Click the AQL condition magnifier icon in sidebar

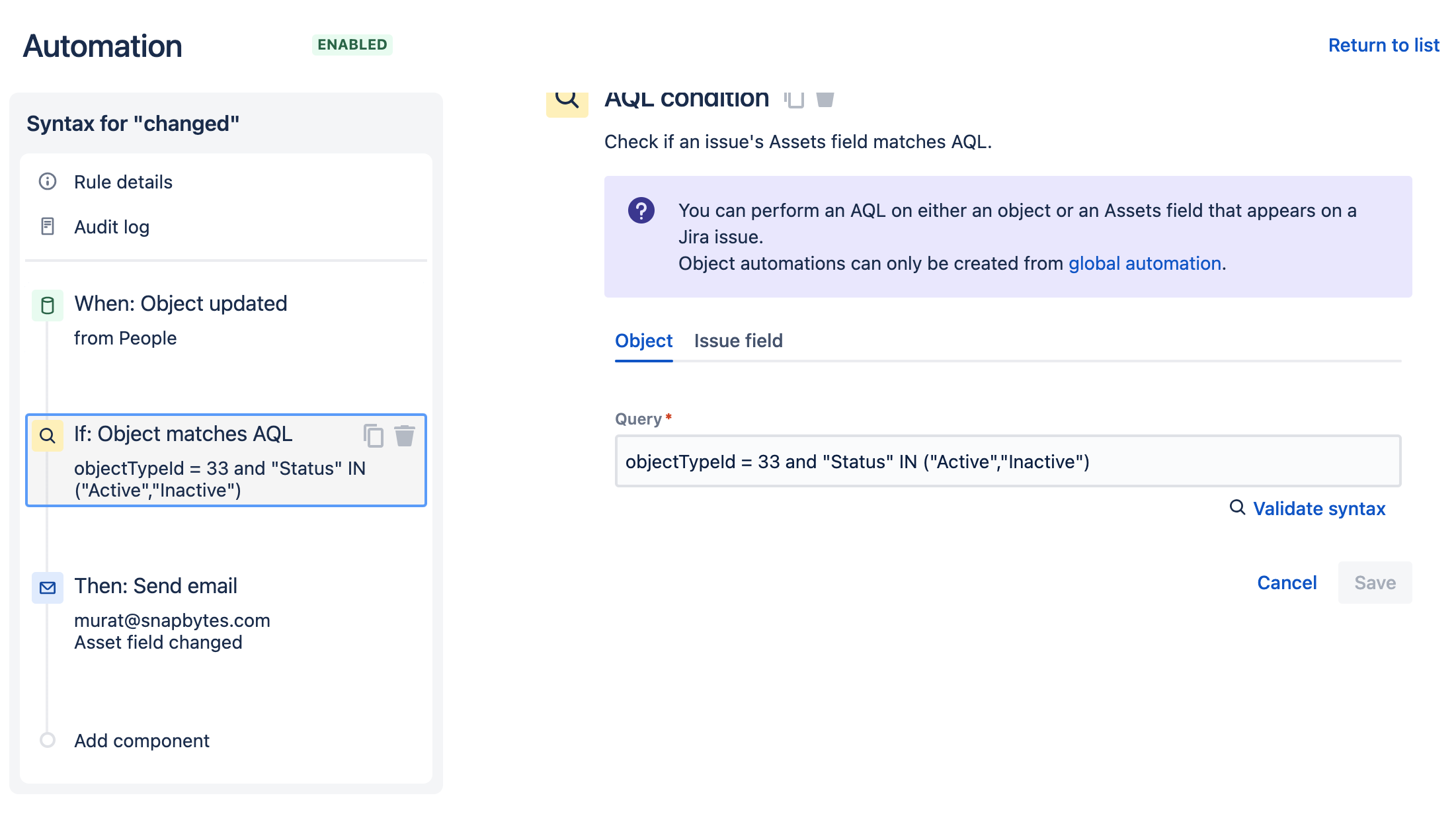pos(48,436)
